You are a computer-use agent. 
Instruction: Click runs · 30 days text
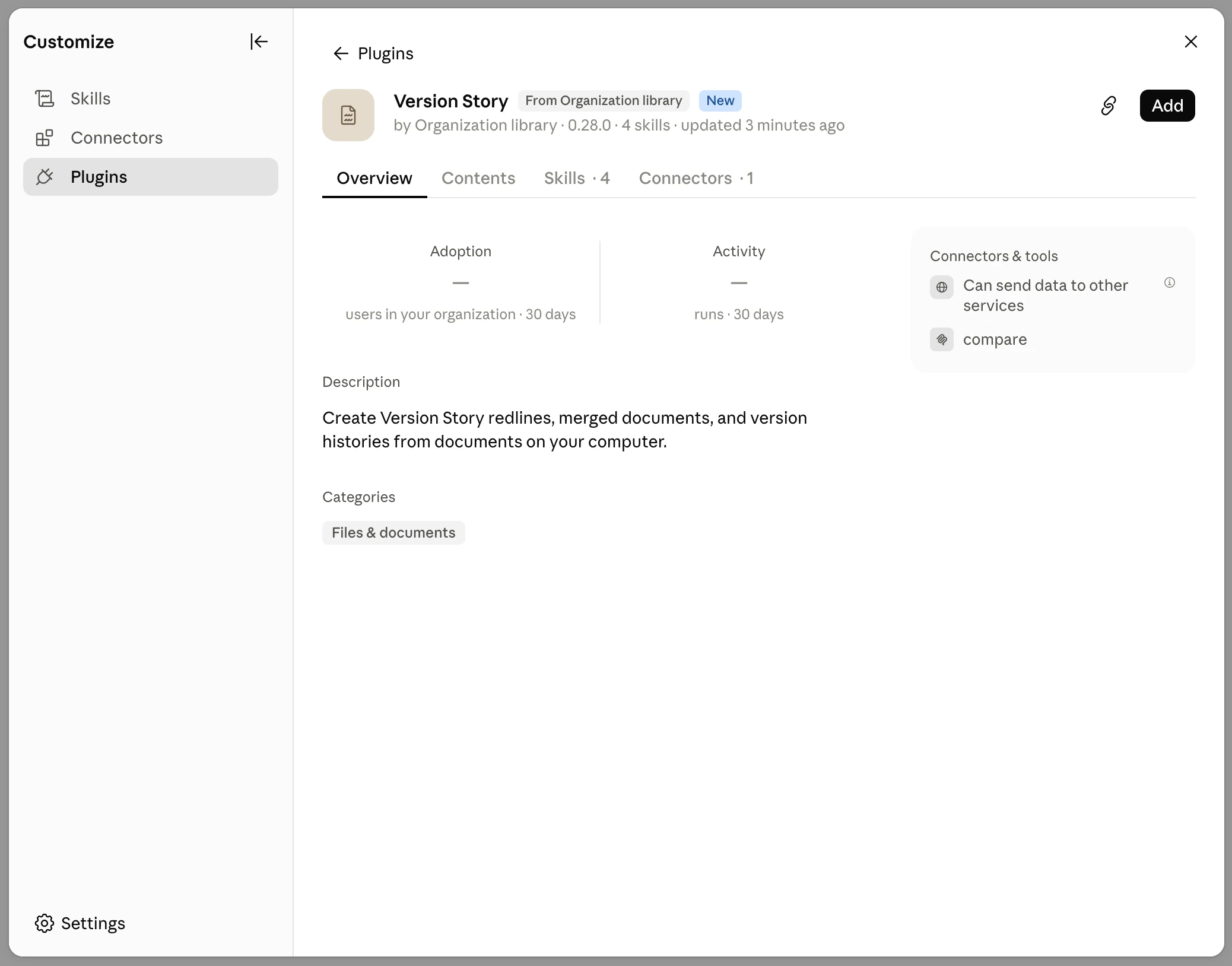(x=739, y=314)
